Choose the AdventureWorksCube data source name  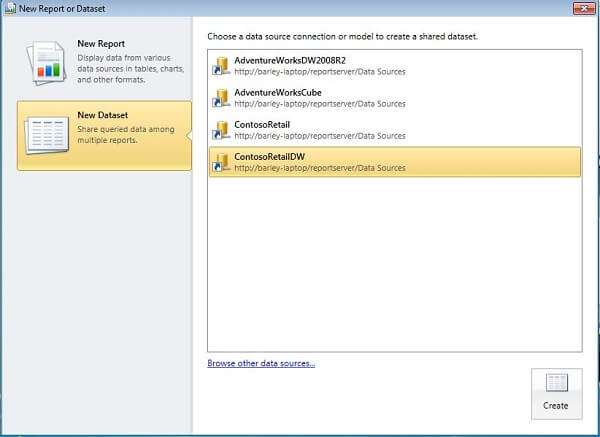click(278, 93)
